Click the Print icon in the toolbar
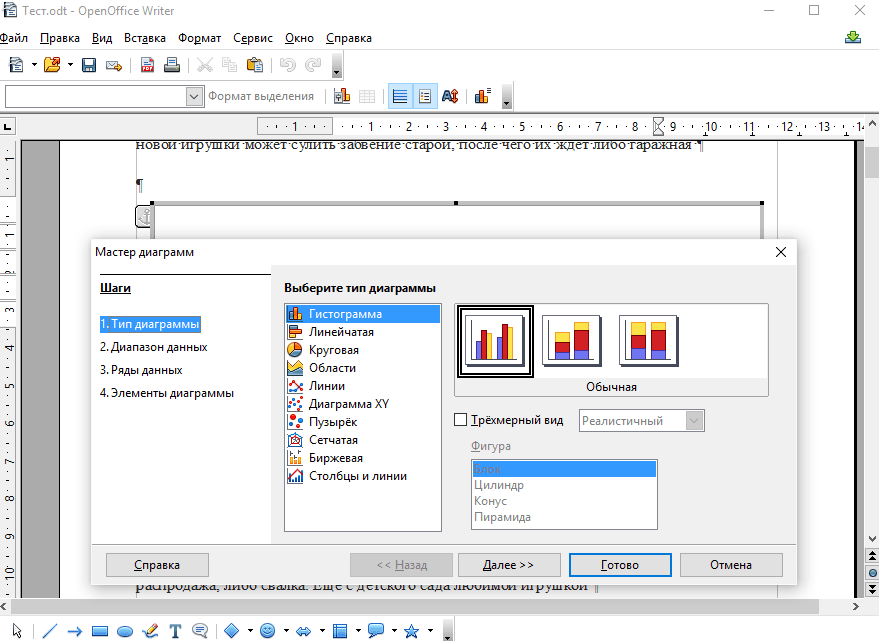 tap(172, 65)
